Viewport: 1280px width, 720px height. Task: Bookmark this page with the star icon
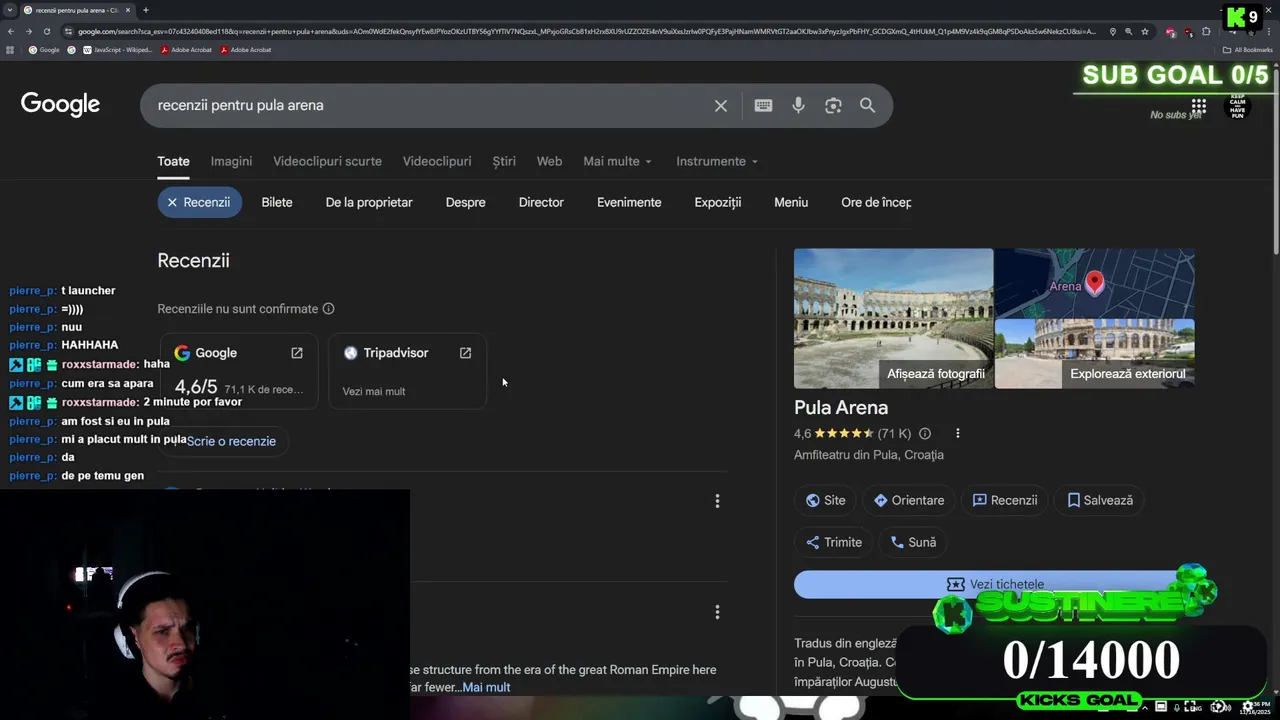[x=1145, y=31]
